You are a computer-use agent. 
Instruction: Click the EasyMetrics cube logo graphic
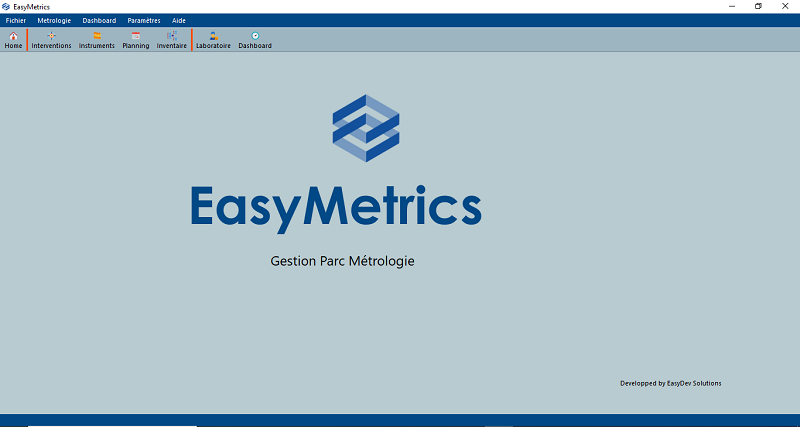pyautogui.click(x=365, y=128)
